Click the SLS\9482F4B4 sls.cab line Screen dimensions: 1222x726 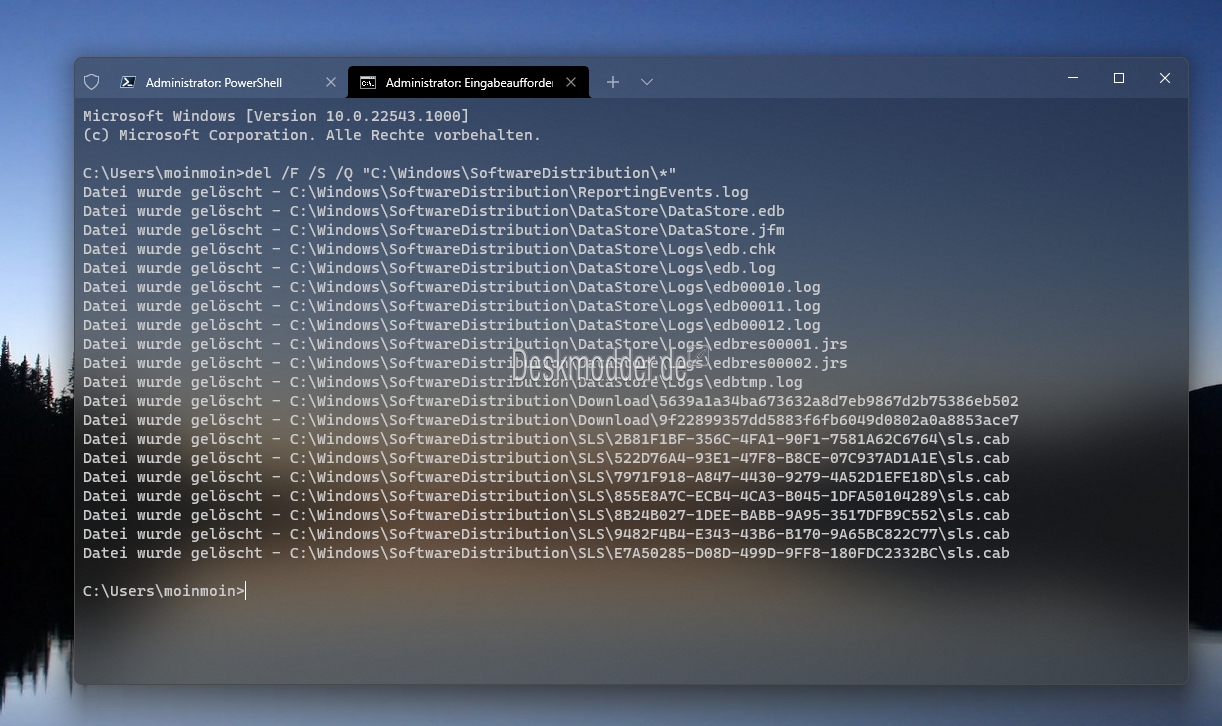coord(546,534)
